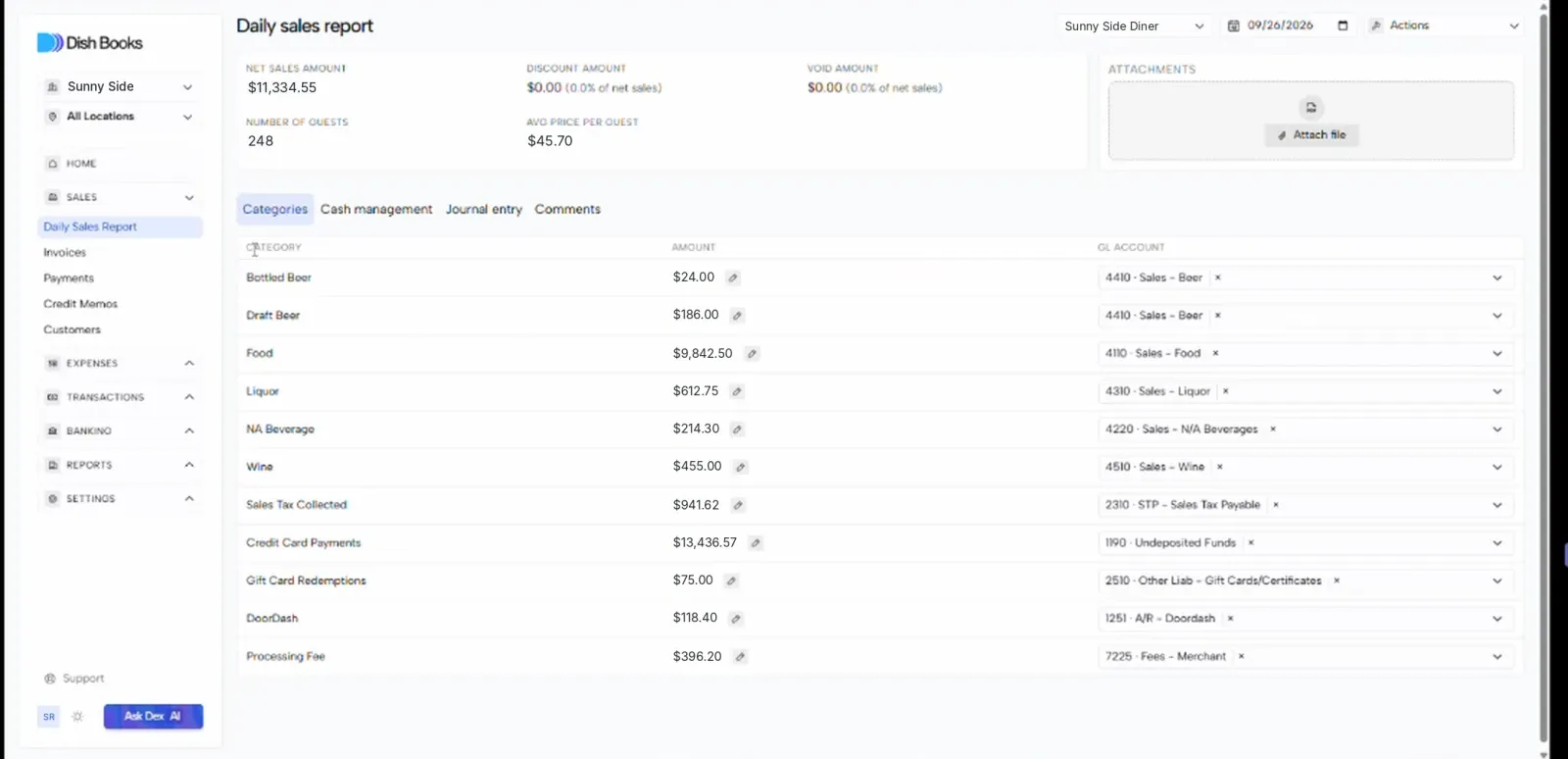Edit the Wine amount pencil icon
The height and width of the screenshot is (759, 1568).
point(741,467)
